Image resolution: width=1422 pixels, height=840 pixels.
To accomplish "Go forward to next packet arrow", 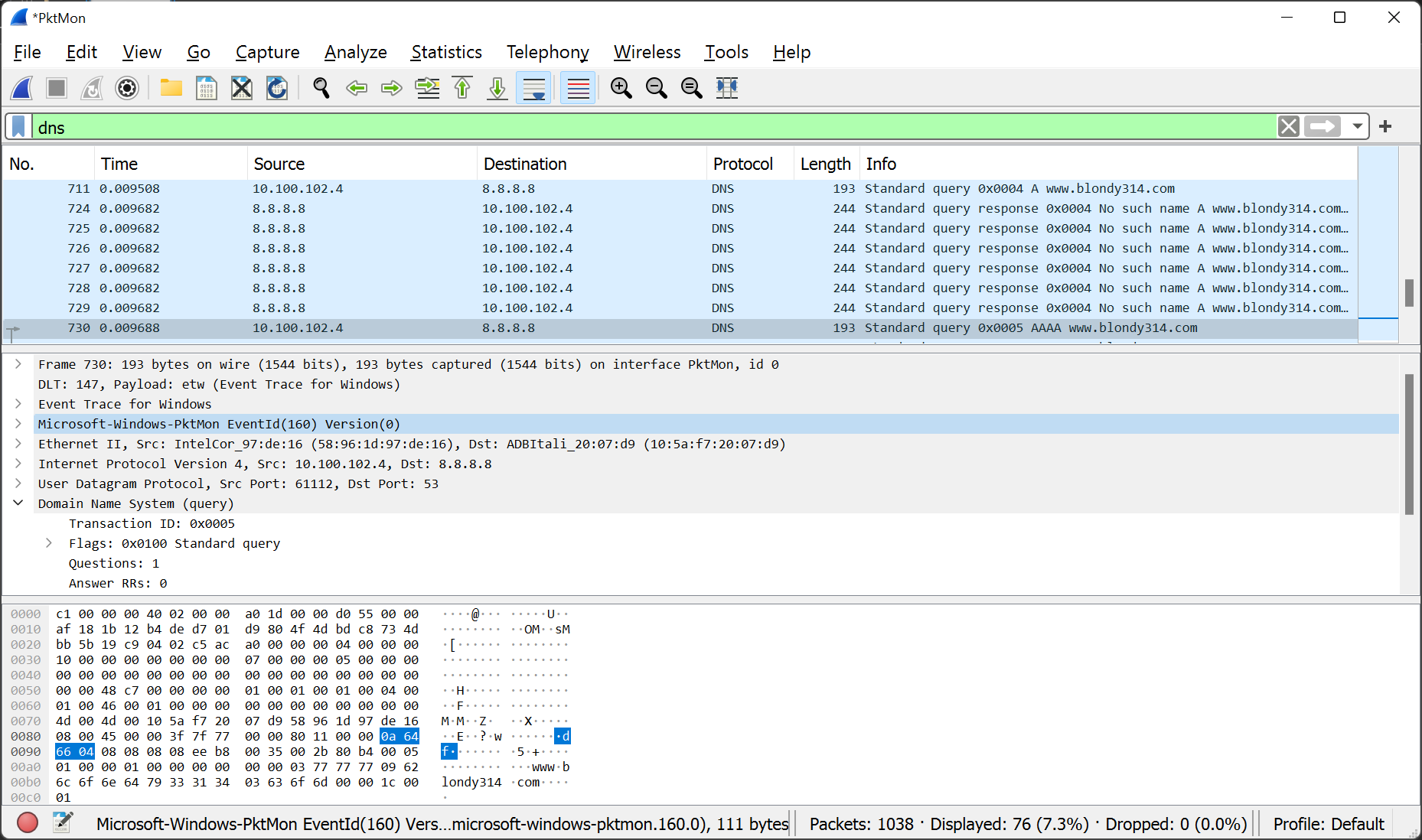I will [392, 88].
